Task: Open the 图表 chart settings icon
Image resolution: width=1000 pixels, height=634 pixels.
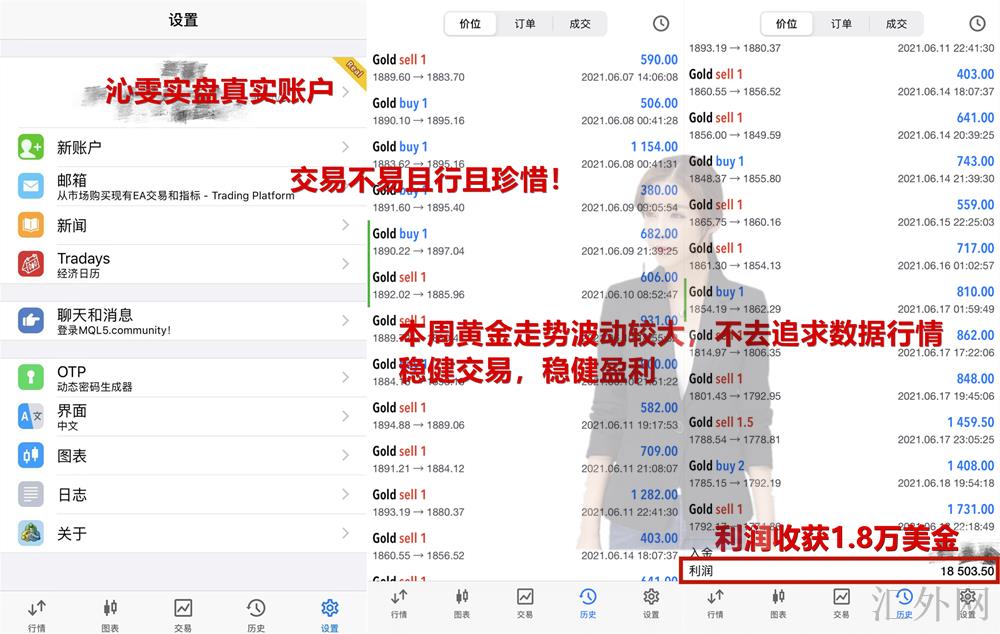Action: [31, 455]
